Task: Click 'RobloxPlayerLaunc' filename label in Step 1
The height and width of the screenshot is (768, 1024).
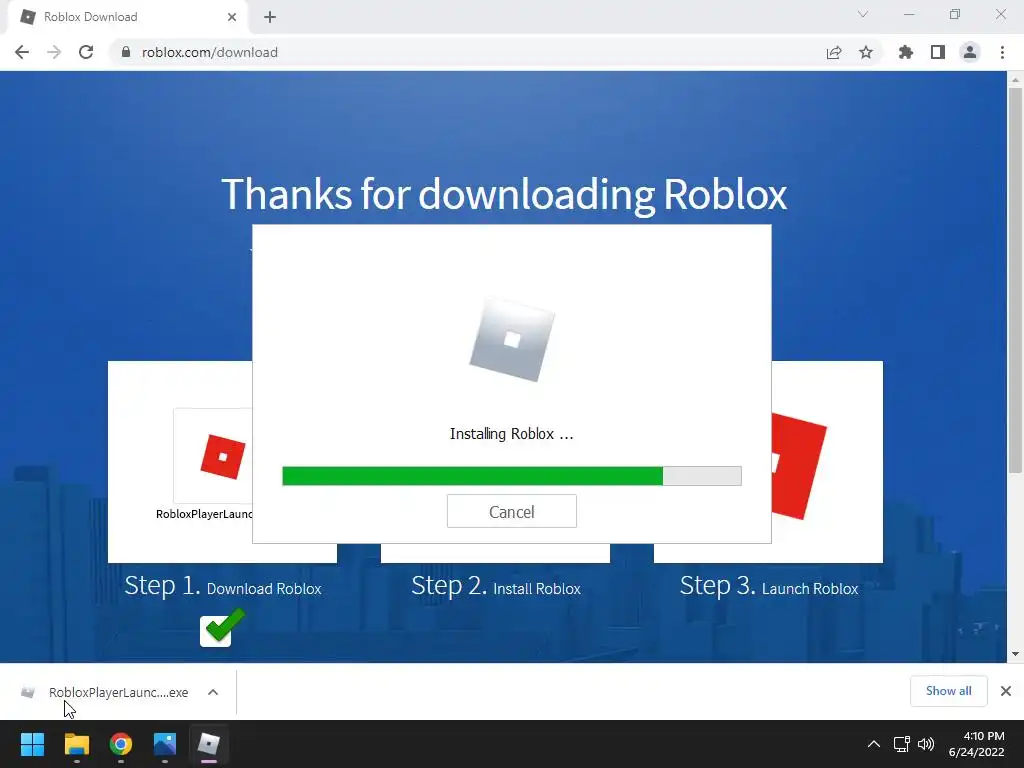Action: 204,514
